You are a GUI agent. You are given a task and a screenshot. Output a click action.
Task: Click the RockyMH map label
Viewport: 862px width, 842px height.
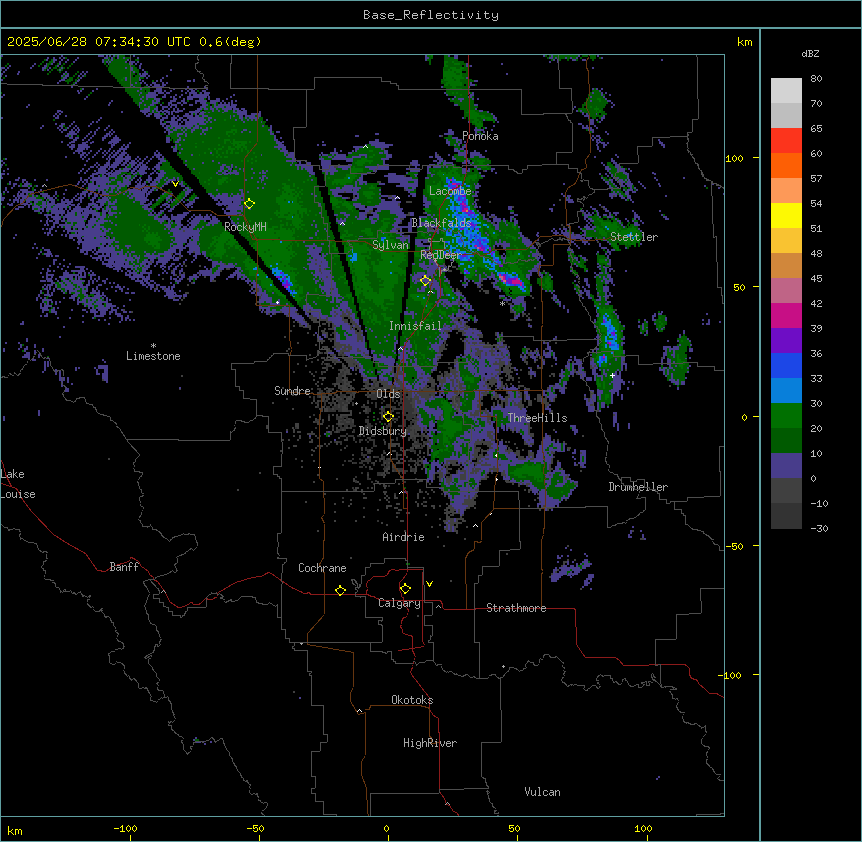[245, 227]
